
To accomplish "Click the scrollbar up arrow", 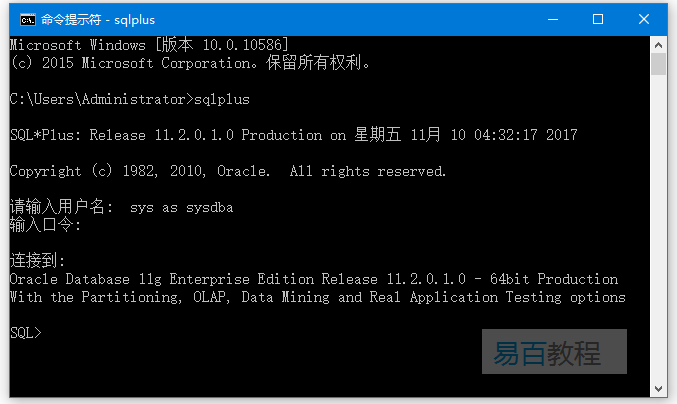I will pyautogui.click(x=658, y=44).
